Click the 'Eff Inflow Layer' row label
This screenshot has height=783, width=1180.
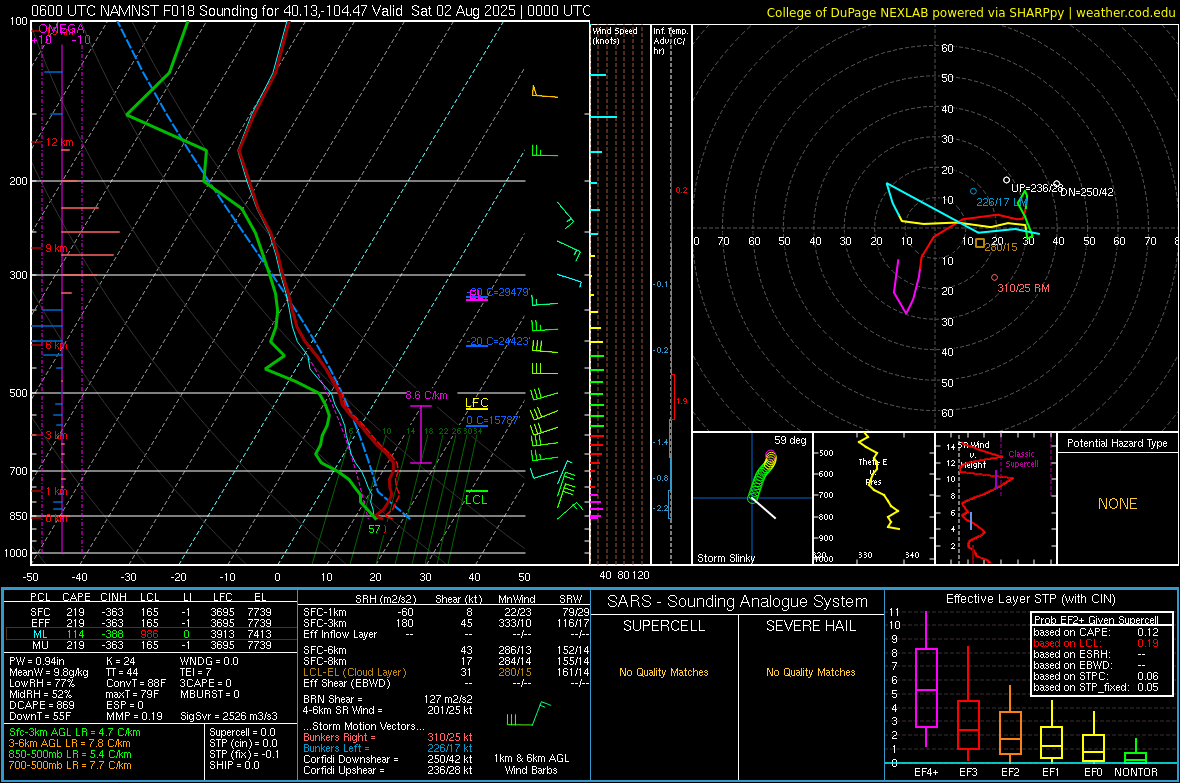341,635
